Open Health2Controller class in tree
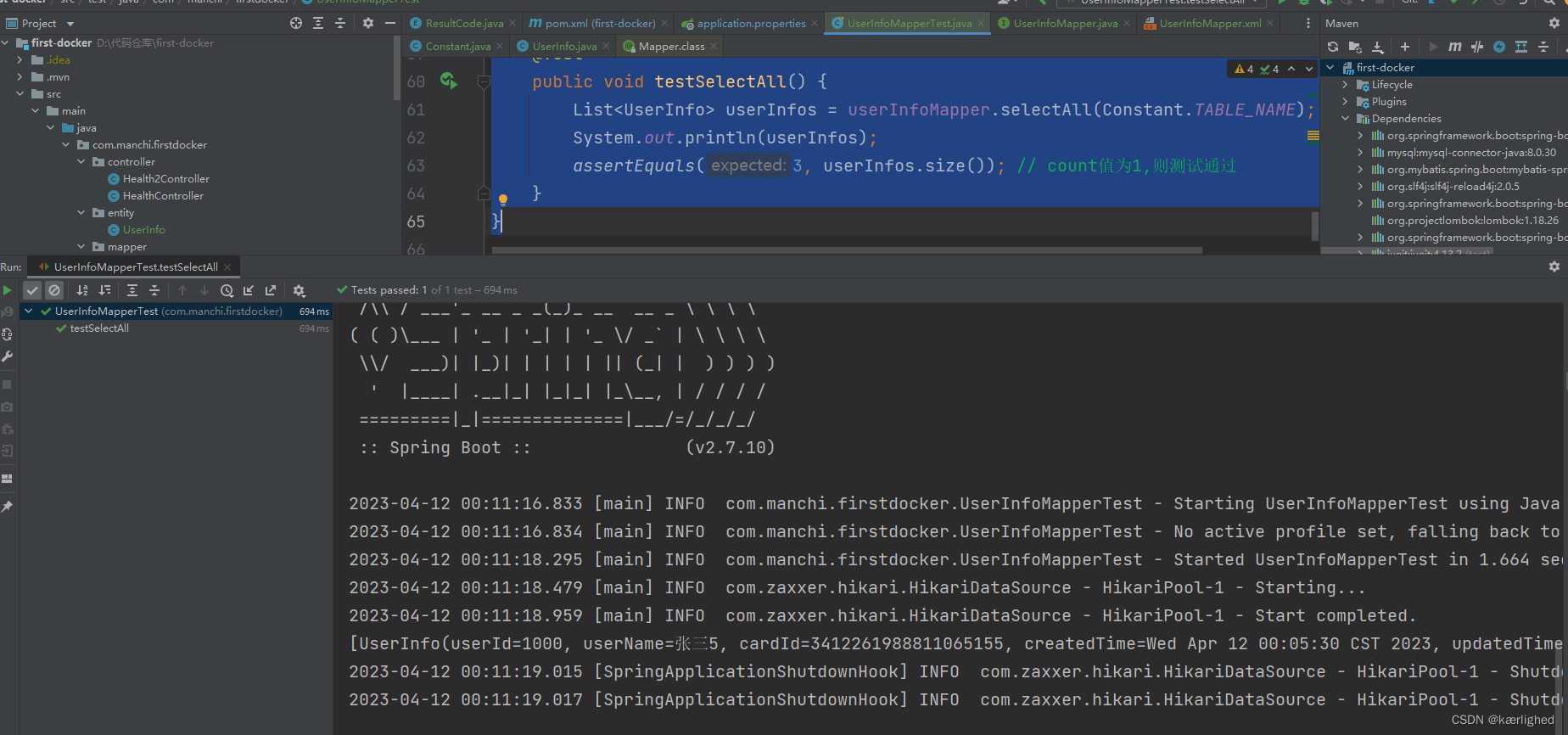 tap(165, 178)
